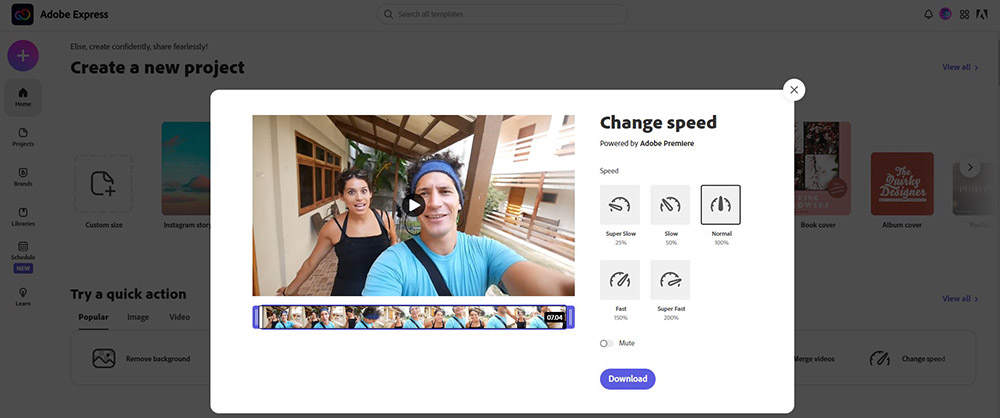The image size is (1000, 418).
Task: Open Brands in the sidebar
Action: (23, 177)
